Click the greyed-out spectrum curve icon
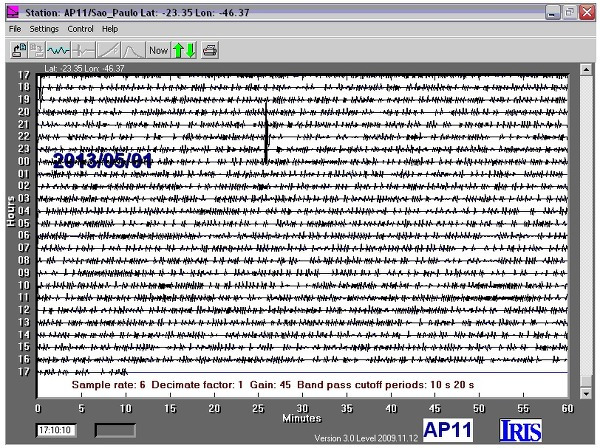This screenshot has width=600, height=448. [x=134, y=50]
